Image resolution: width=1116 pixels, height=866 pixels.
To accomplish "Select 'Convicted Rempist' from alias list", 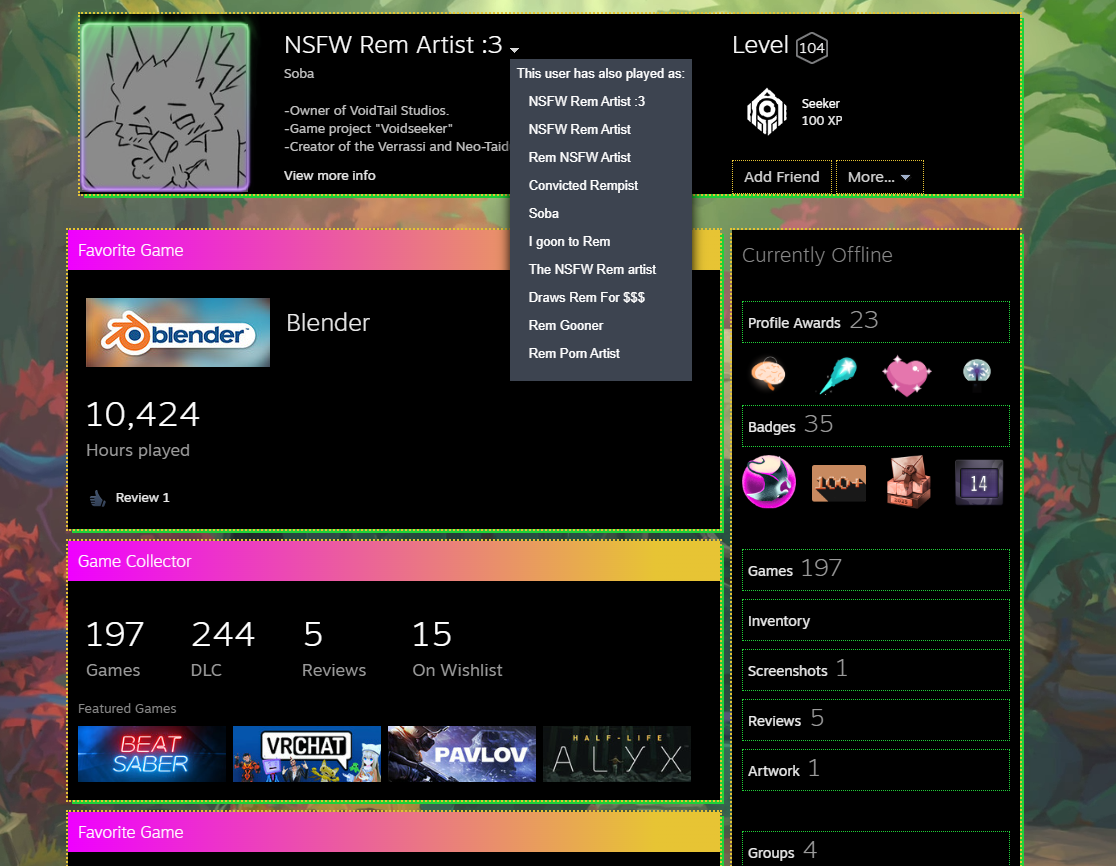I will point(583,186).
